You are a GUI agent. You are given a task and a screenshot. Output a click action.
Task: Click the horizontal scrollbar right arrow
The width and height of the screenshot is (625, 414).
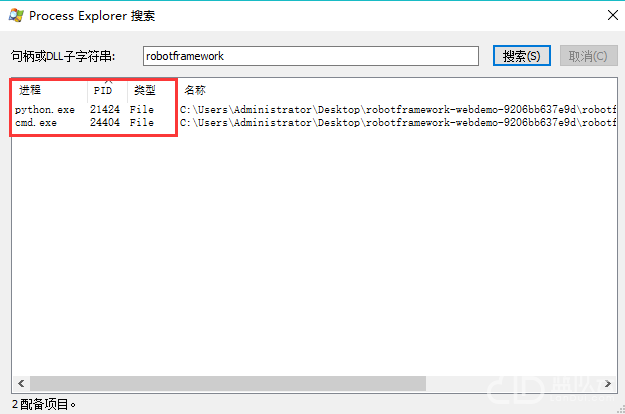click(608, 383)
